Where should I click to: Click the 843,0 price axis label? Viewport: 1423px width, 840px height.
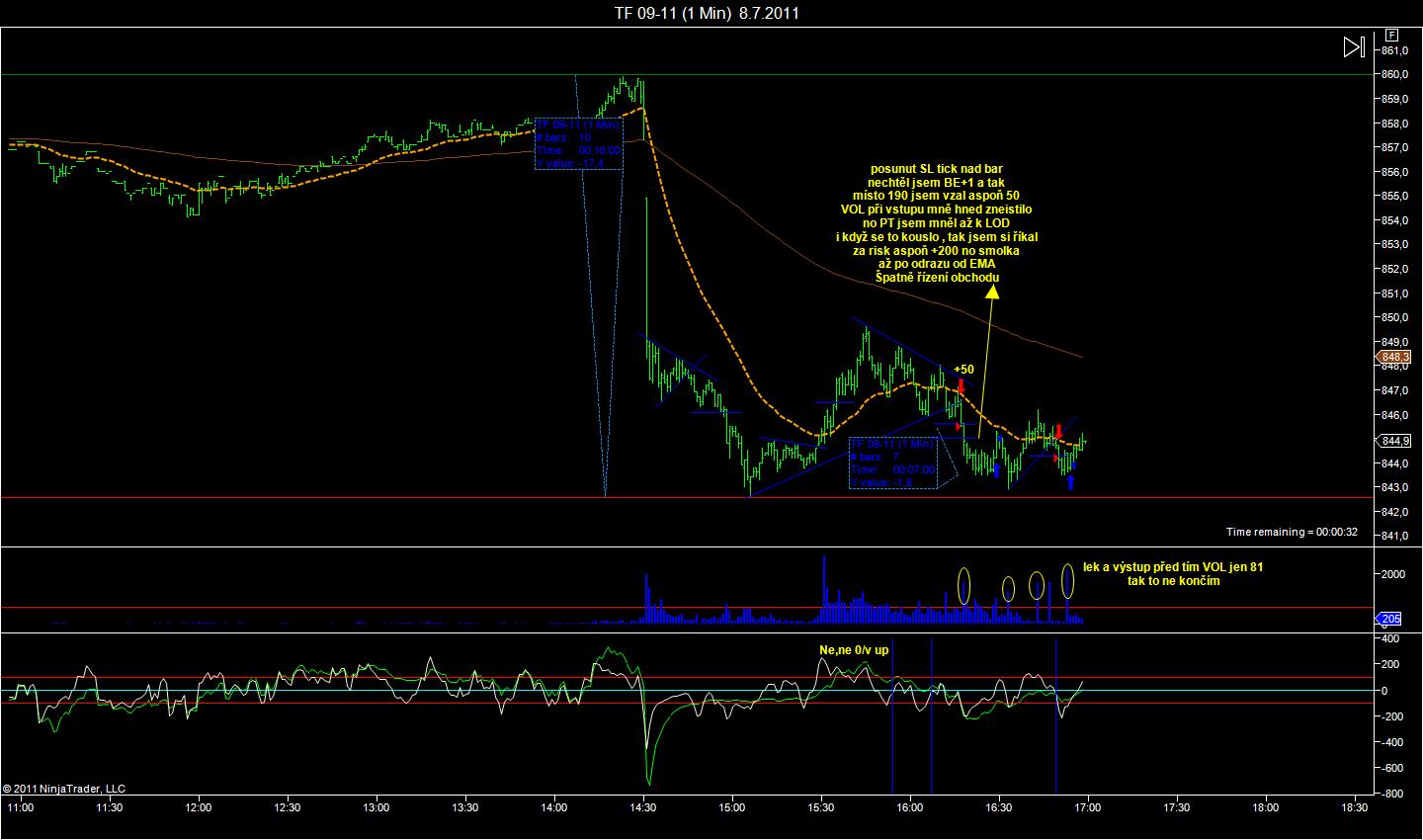[1394, 487]
